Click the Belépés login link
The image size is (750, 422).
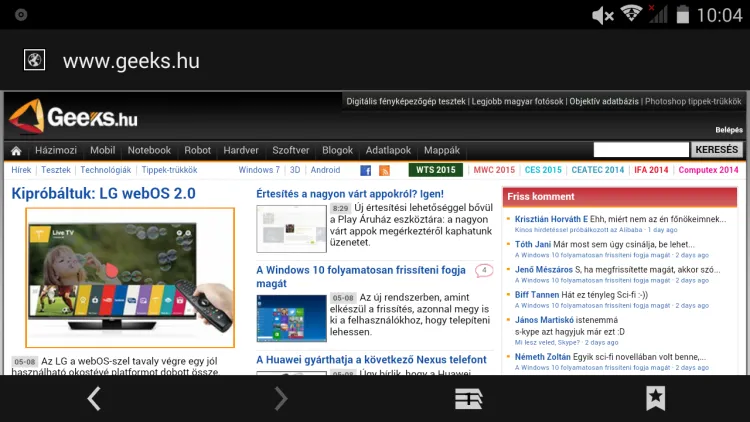pos(729,130)
